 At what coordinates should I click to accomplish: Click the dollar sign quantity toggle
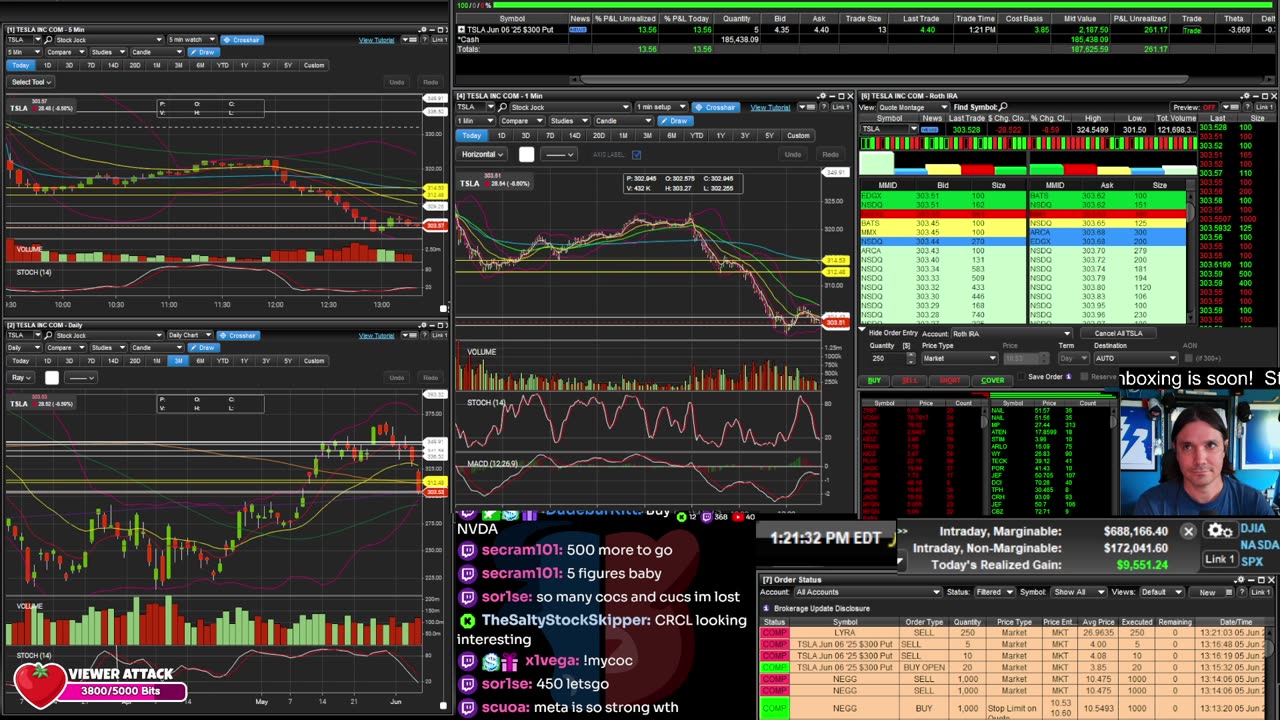906,346
